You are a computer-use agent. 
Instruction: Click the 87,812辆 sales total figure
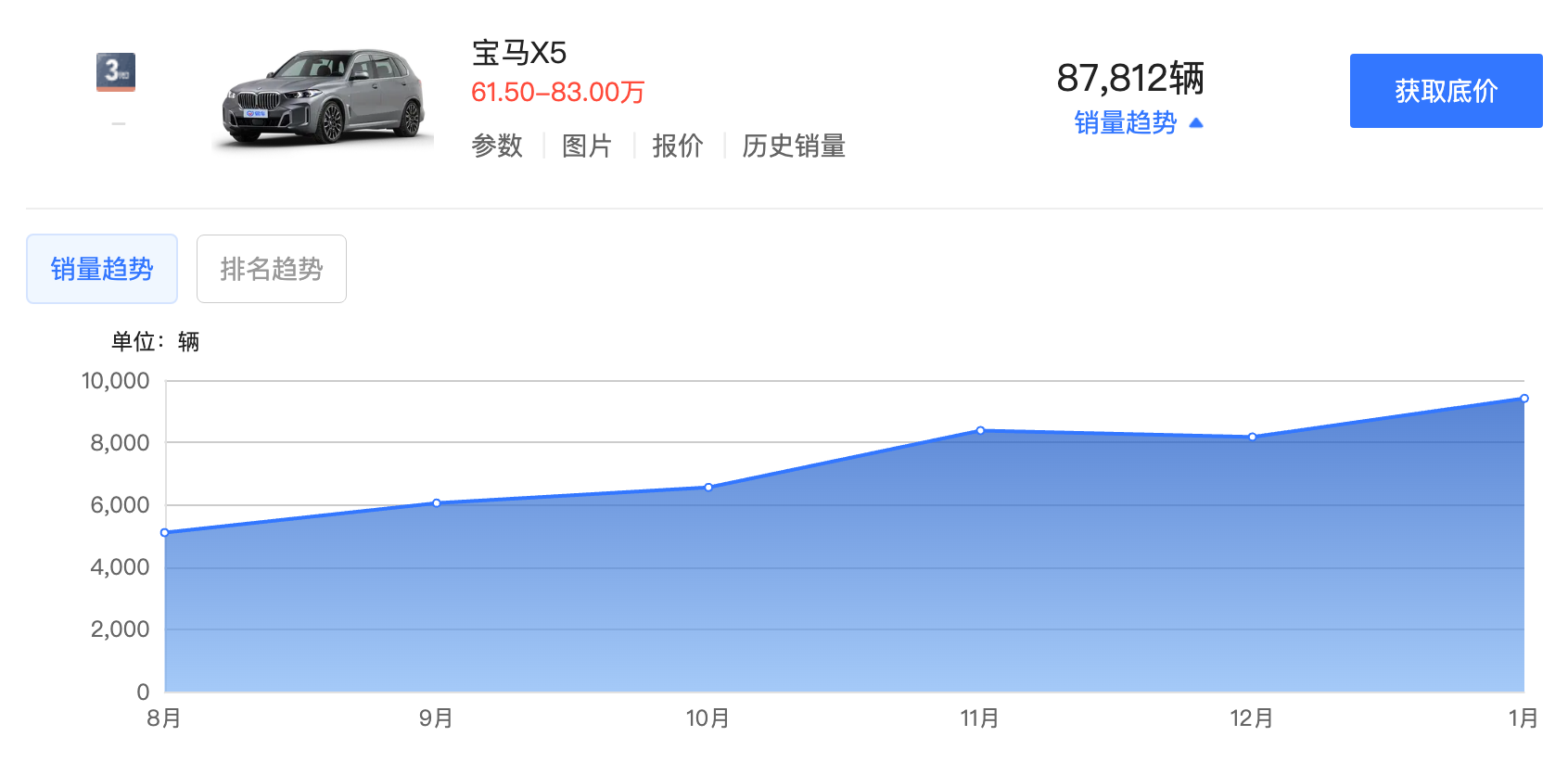(x=1130, y=78)
